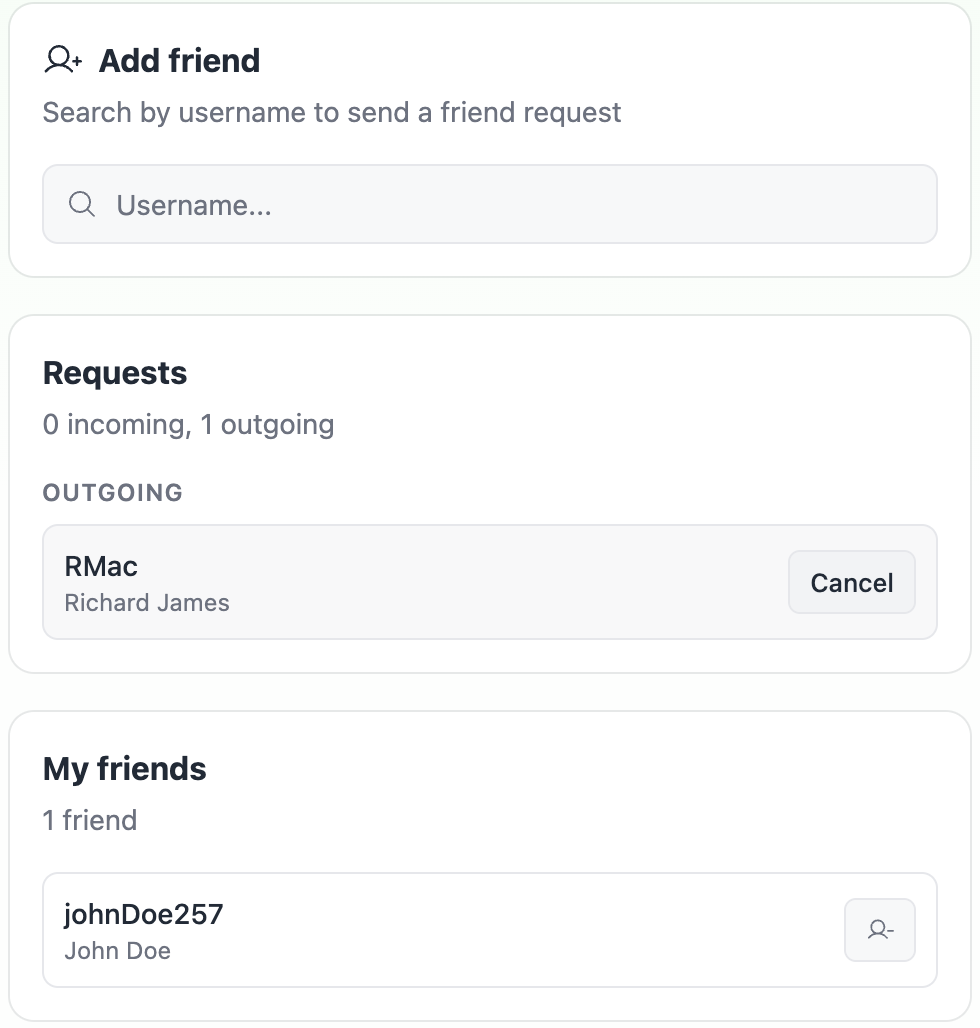Viewport: 980px width, 1028px height.
Task: Cancel the outgoing request to RMac
Action: click(x=851, y=582)
